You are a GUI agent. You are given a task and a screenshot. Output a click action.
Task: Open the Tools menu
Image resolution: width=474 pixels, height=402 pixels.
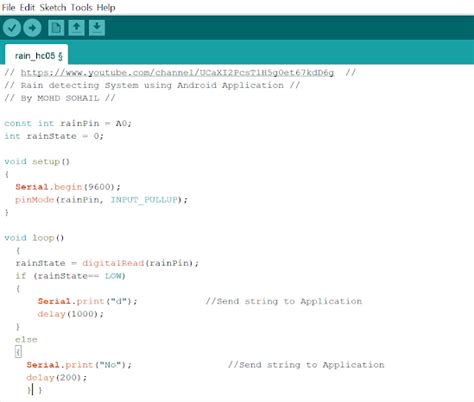point(81,7)
